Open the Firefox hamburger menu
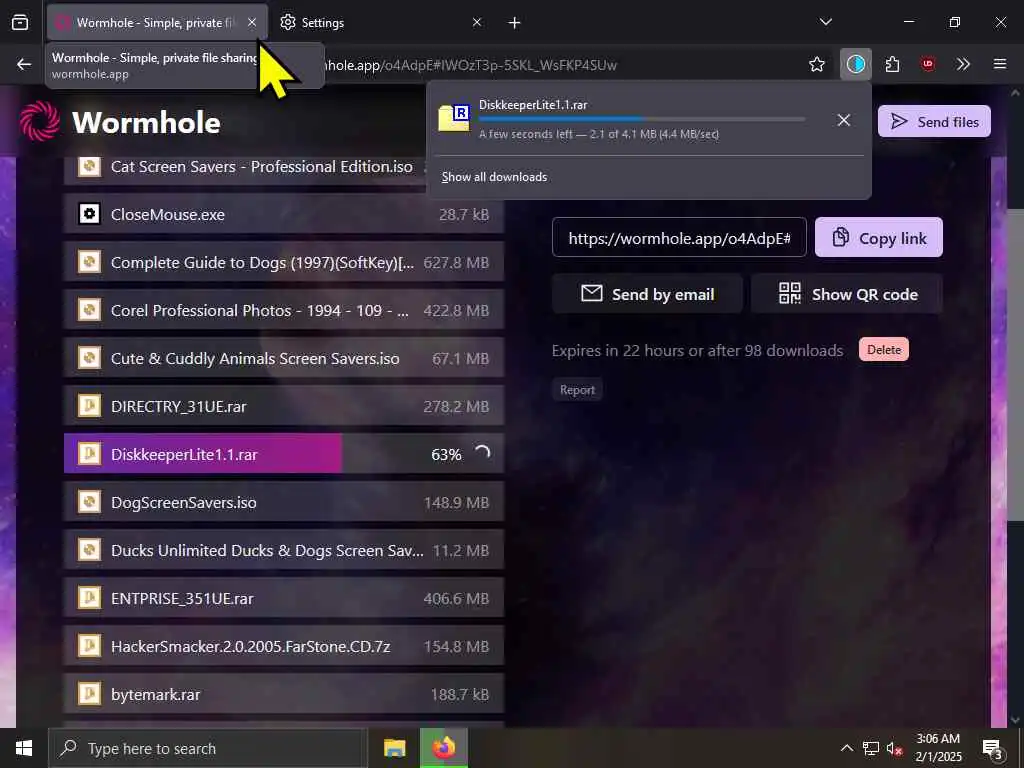 pyautogui.click(x=1000, y=64)
